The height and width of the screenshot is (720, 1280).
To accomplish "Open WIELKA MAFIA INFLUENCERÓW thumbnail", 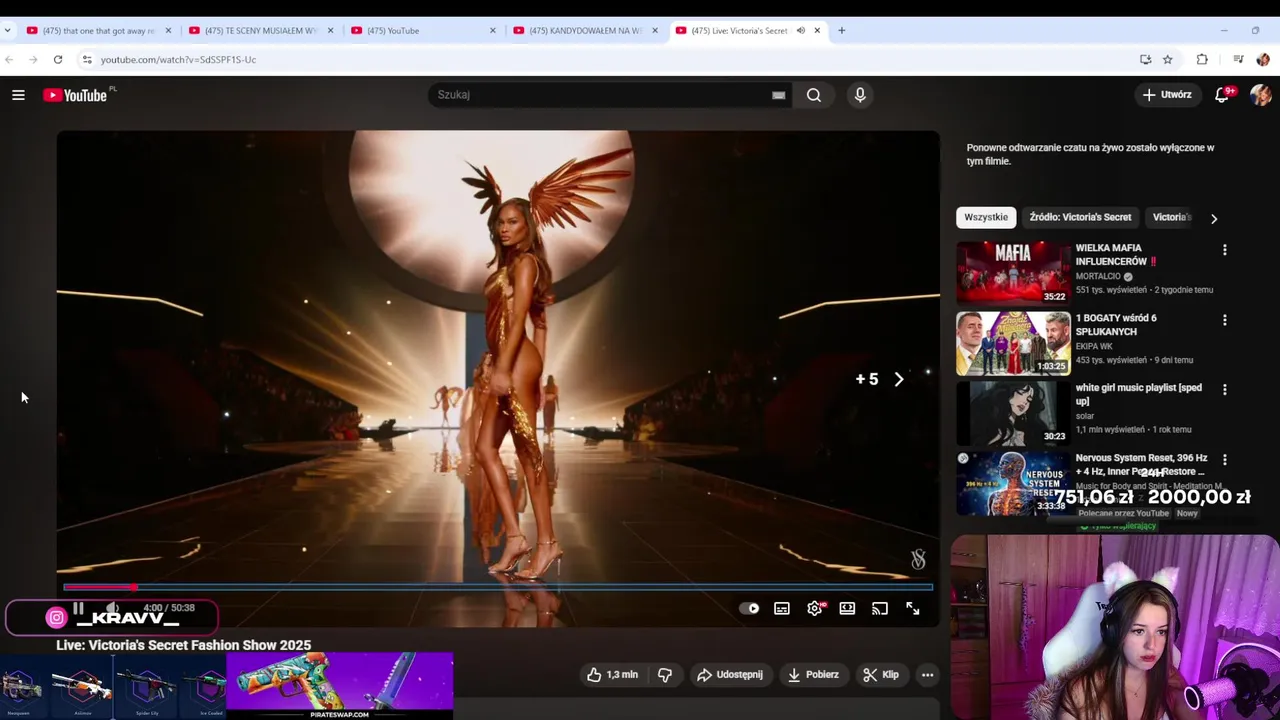I will coord(1013,272).
